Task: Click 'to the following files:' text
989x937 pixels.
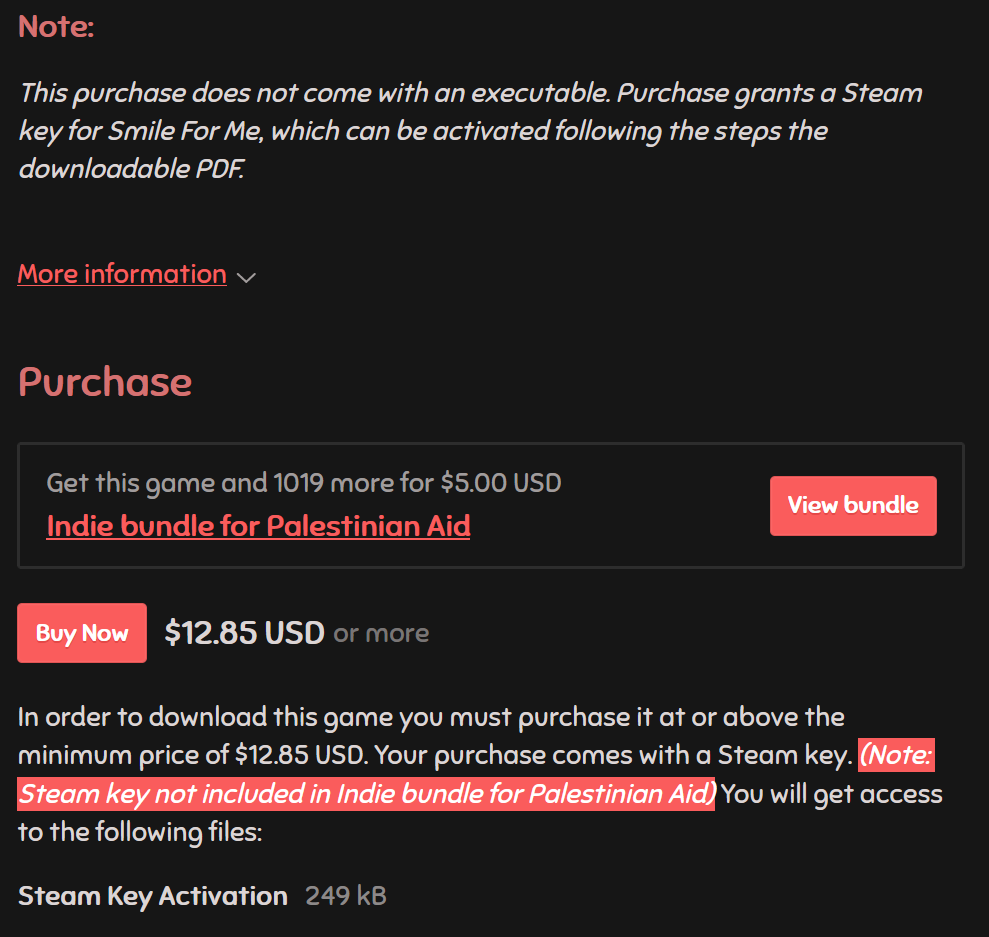Action: 140,832
